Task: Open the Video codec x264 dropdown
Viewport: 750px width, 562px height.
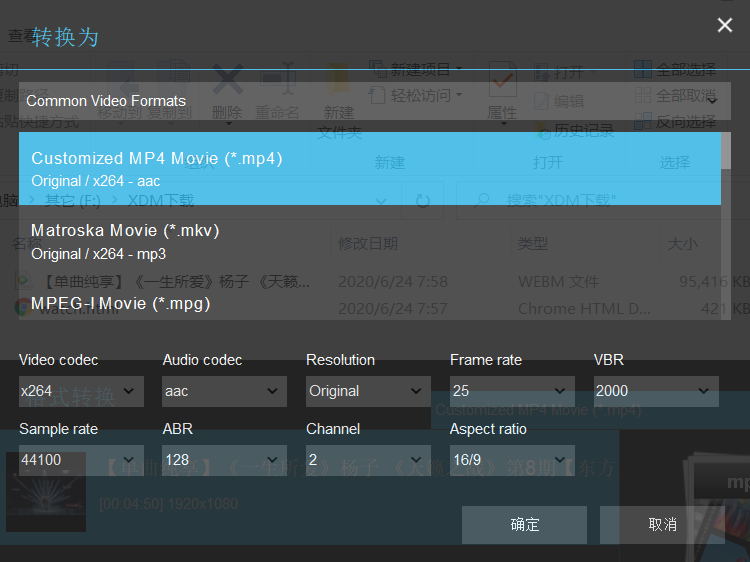Action: click(81, 391)
